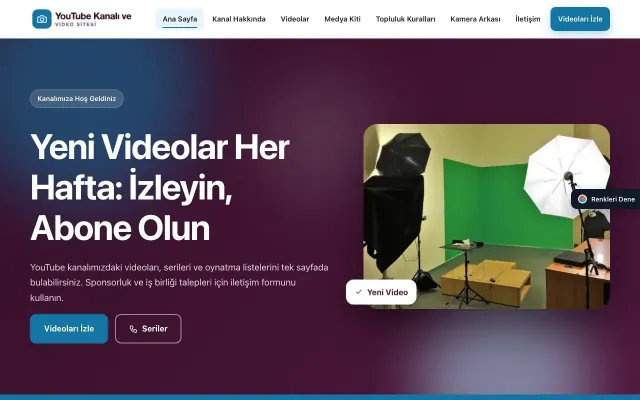The height and width of the screenshot is (400, 640).
Task: Open the İletişim nav link
Action: coord(527,19)
